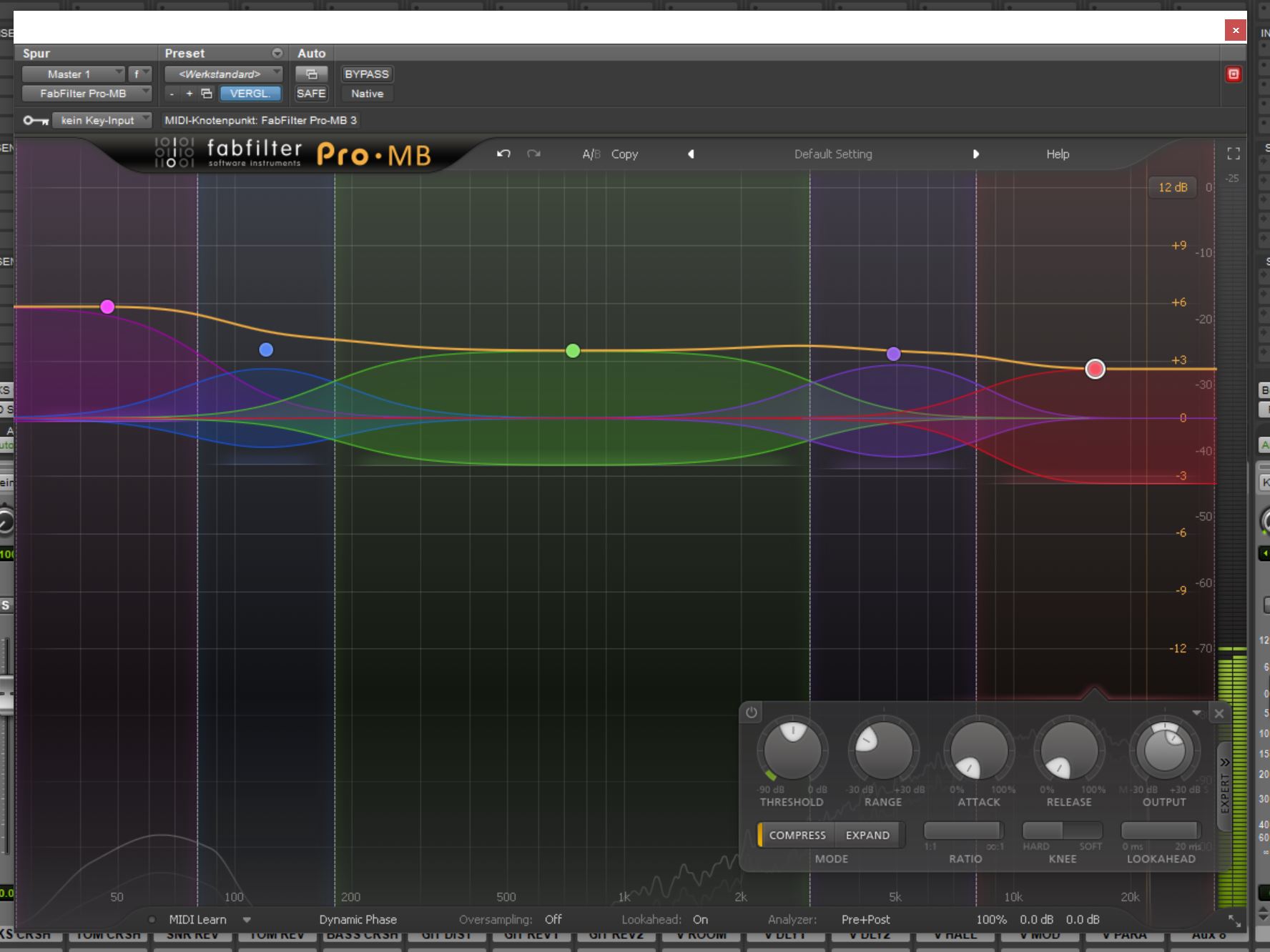1270x952 pixels.
Task: Expand the EXPERT side panel
Action: 1224,786
